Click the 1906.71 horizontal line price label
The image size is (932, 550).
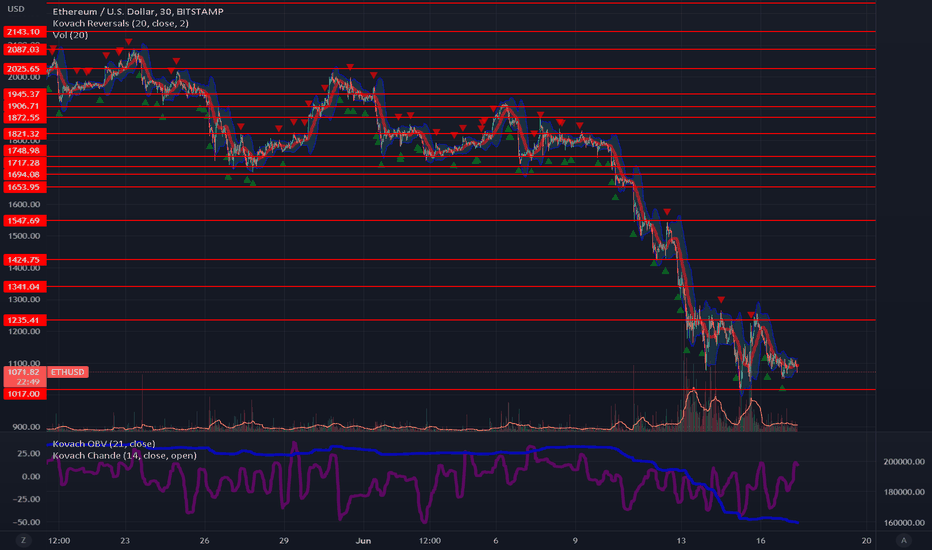(24, 106)
